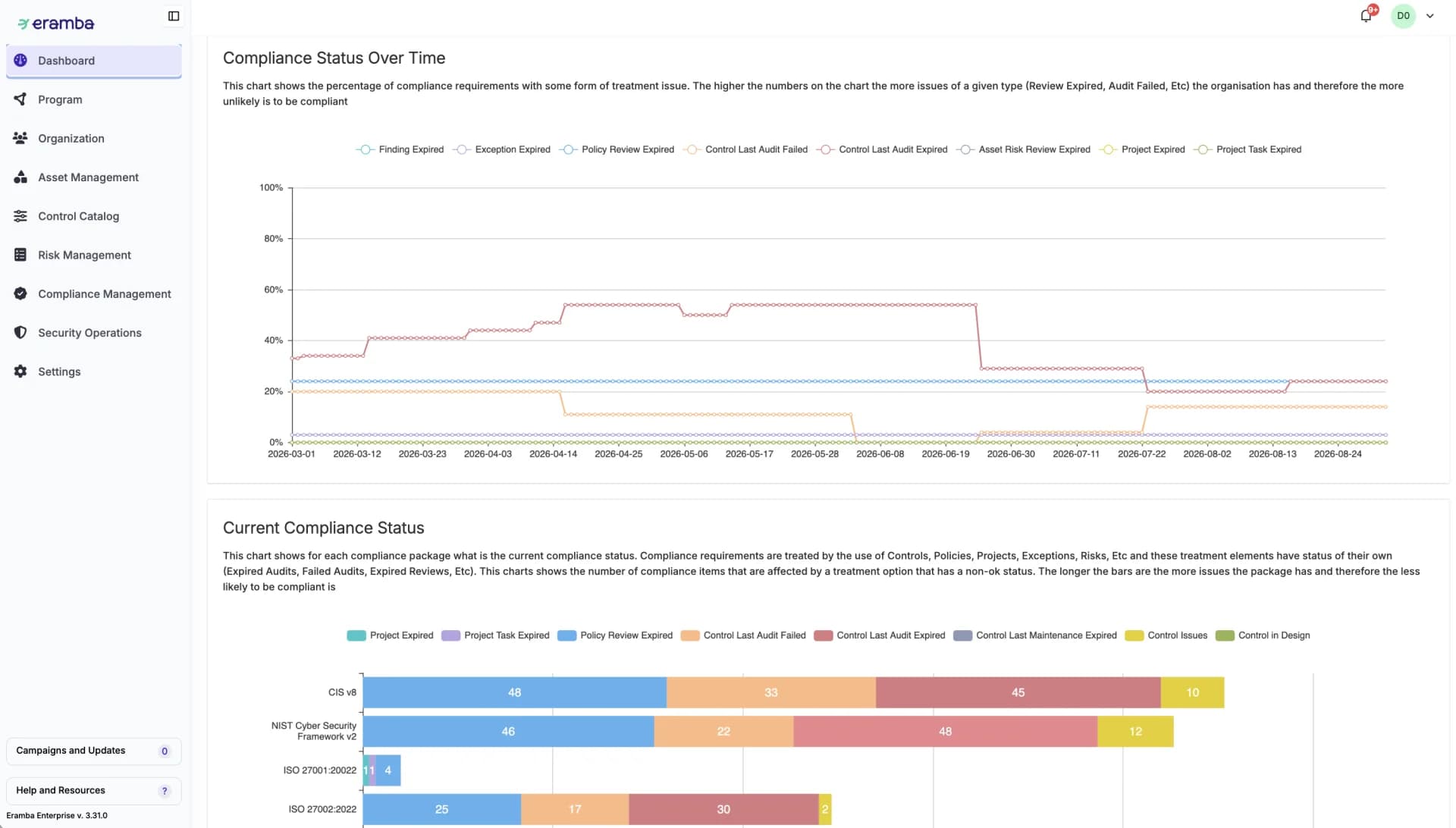Click the ISO 27001:20022 row label
The height and width of the screenshot is (828, 1456).
pos(320,770)
